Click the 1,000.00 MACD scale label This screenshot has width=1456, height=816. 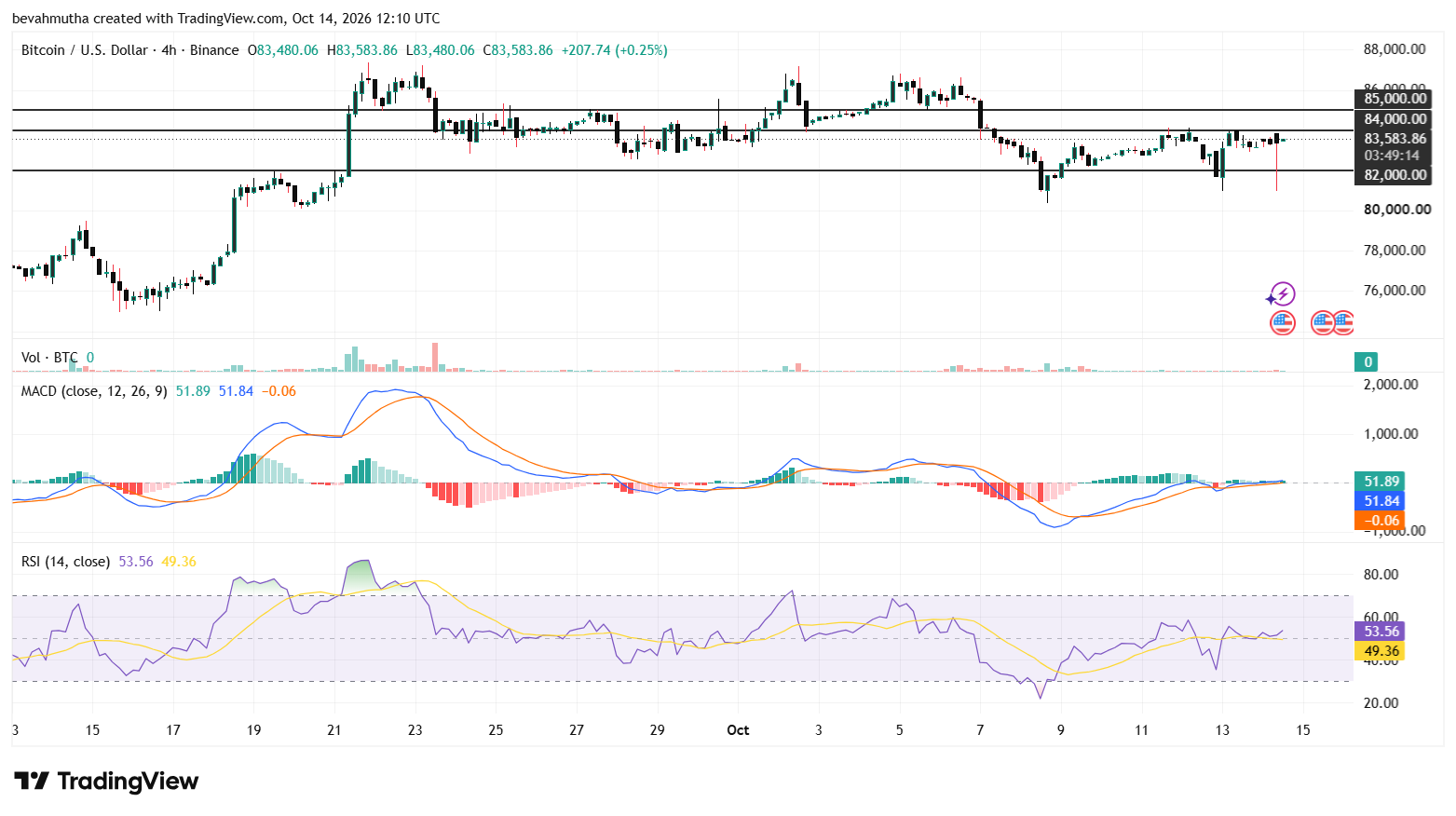(1391, 434)
